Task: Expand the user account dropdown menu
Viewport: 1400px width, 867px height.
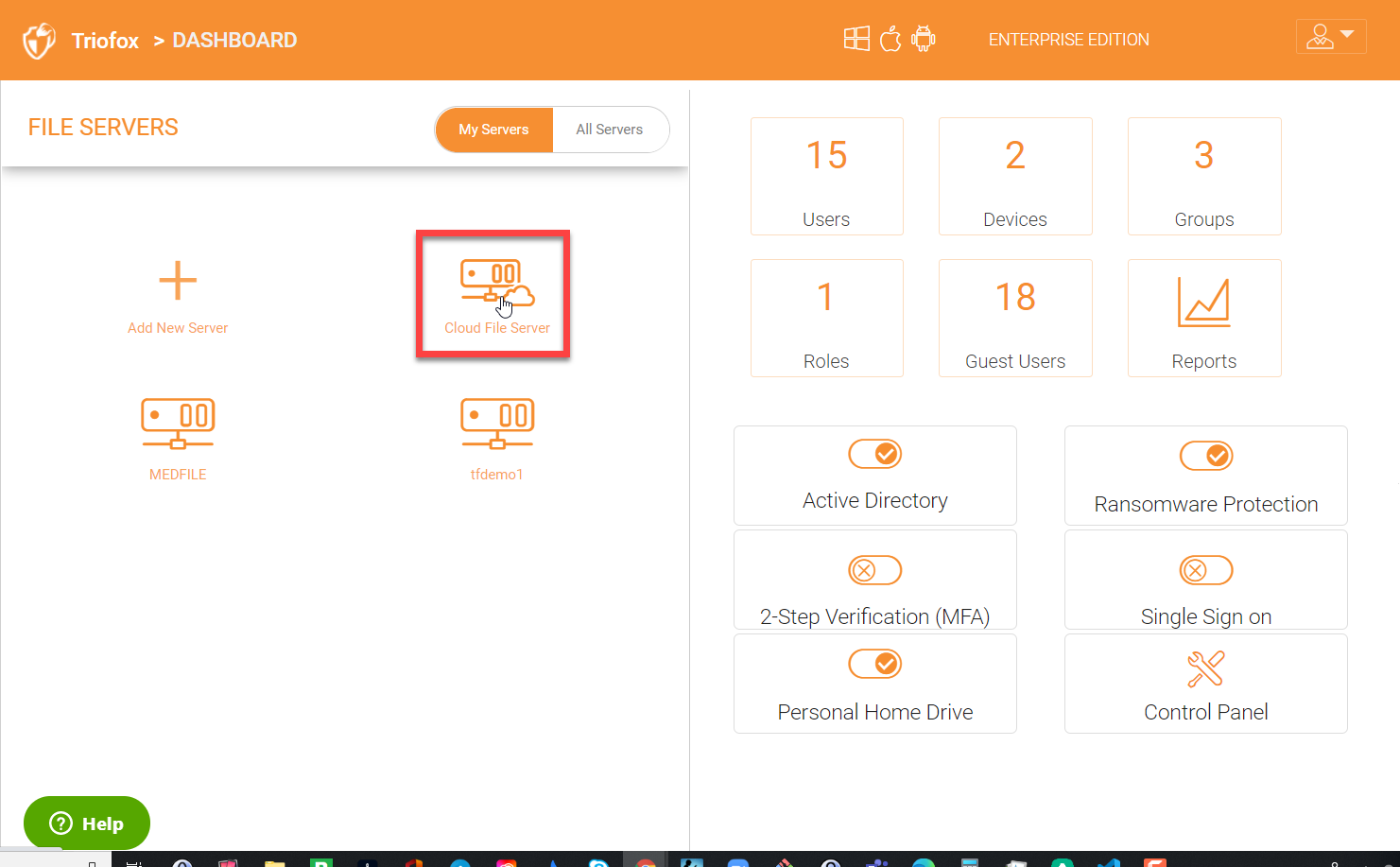Action: click(x=1331, y=37)
